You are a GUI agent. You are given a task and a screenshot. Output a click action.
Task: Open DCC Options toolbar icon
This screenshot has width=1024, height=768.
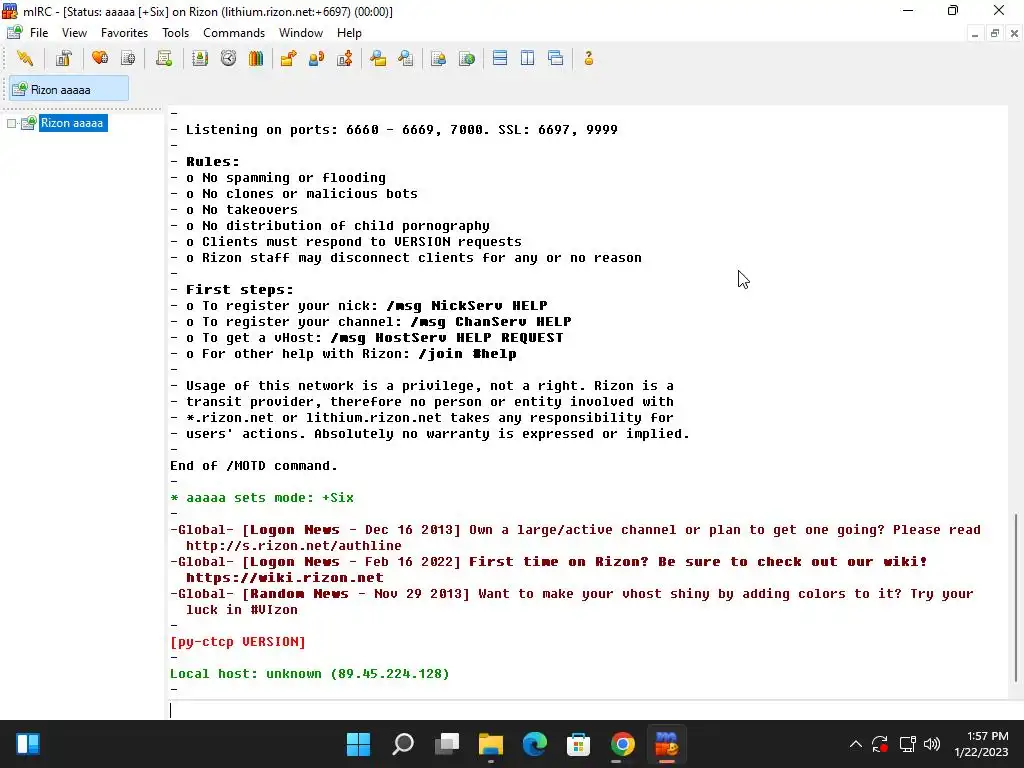[345, 59]
